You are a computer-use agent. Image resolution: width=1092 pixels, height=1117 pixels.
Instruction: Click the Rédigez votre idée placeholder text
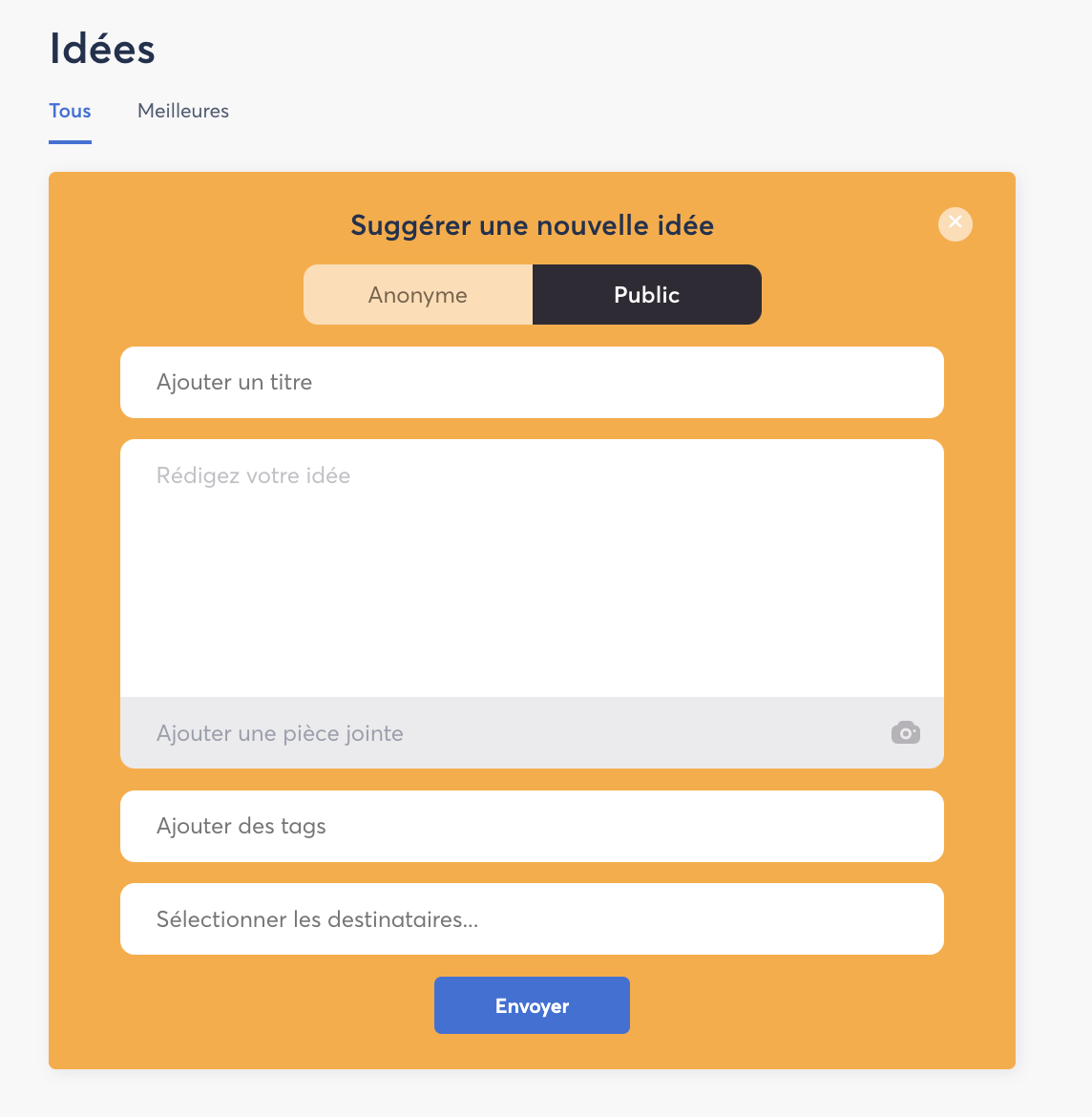point(253,475)
